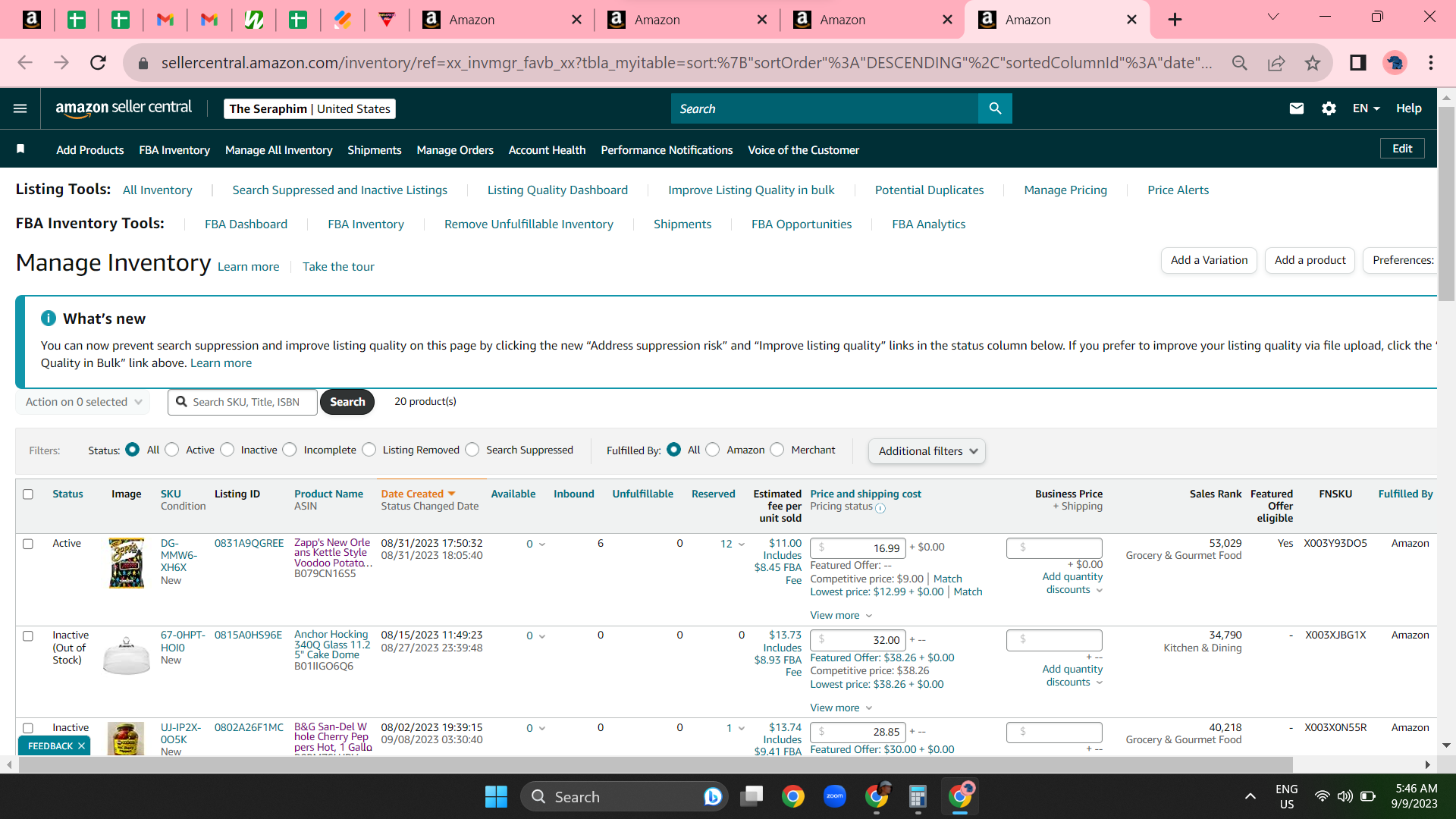The height and width of the screenshot is (819, 1456).
Task: Click the Bing icon in taskbar search
Action: coord(713,796)
